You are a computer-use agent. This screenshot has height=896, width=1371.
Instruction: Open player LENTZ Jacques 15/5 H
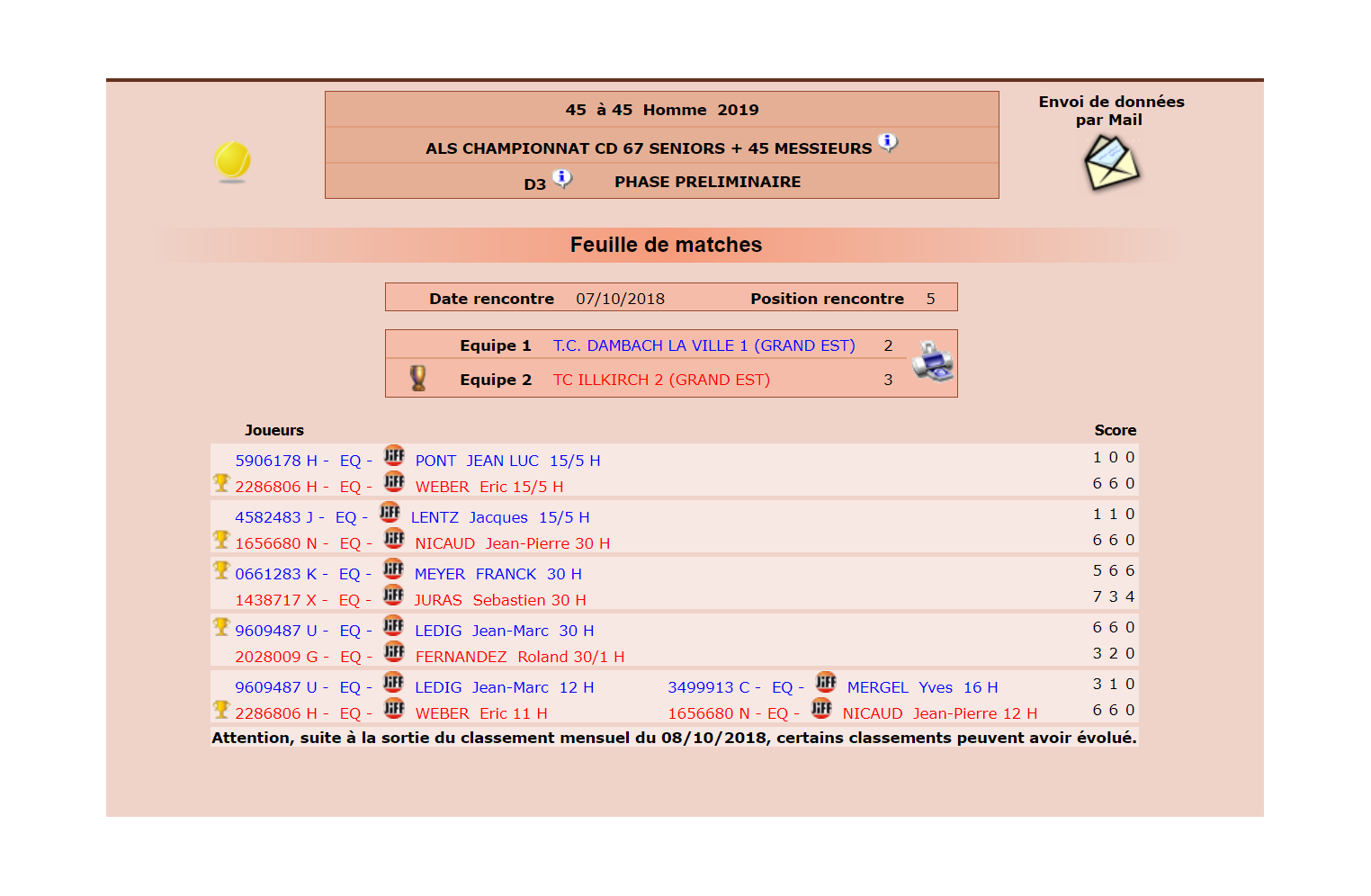[500, 517]
